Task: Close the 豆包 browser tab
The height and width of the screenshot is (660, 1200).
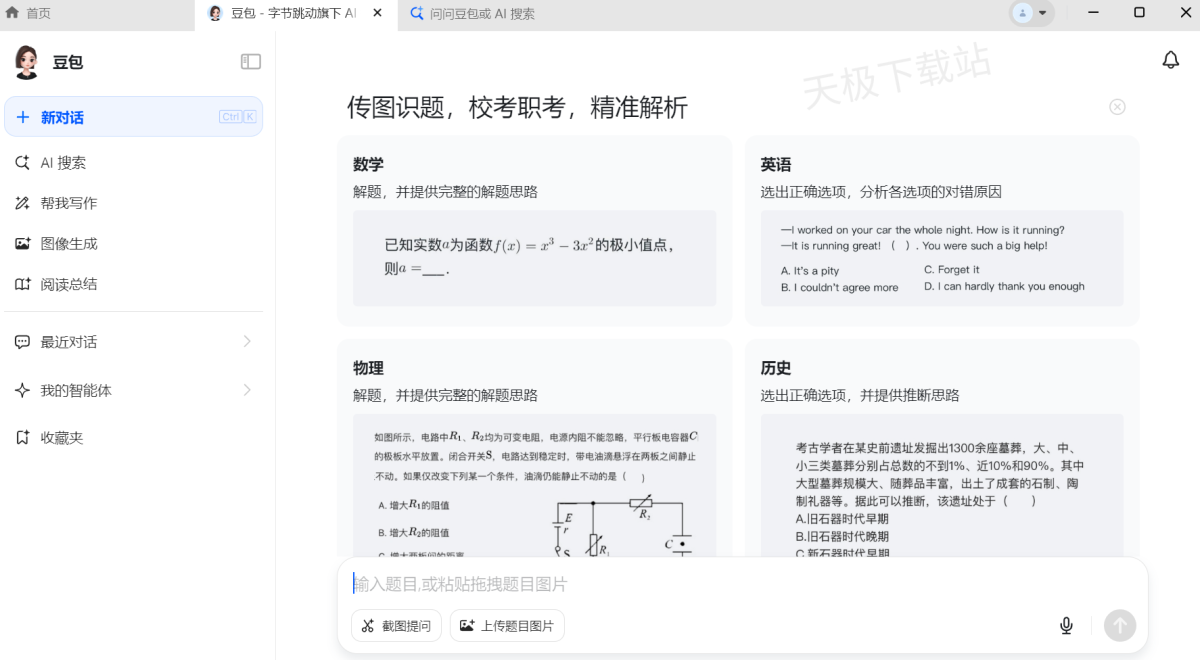Action: 377,14
